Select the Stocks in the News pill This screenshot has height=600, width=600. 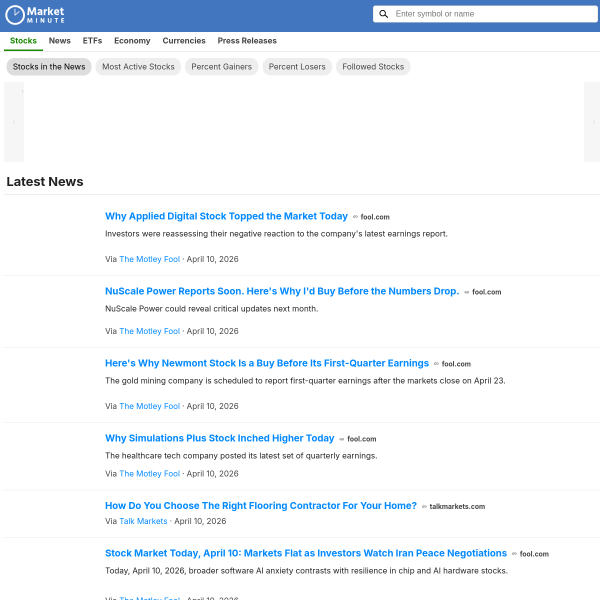click(49, 67)
